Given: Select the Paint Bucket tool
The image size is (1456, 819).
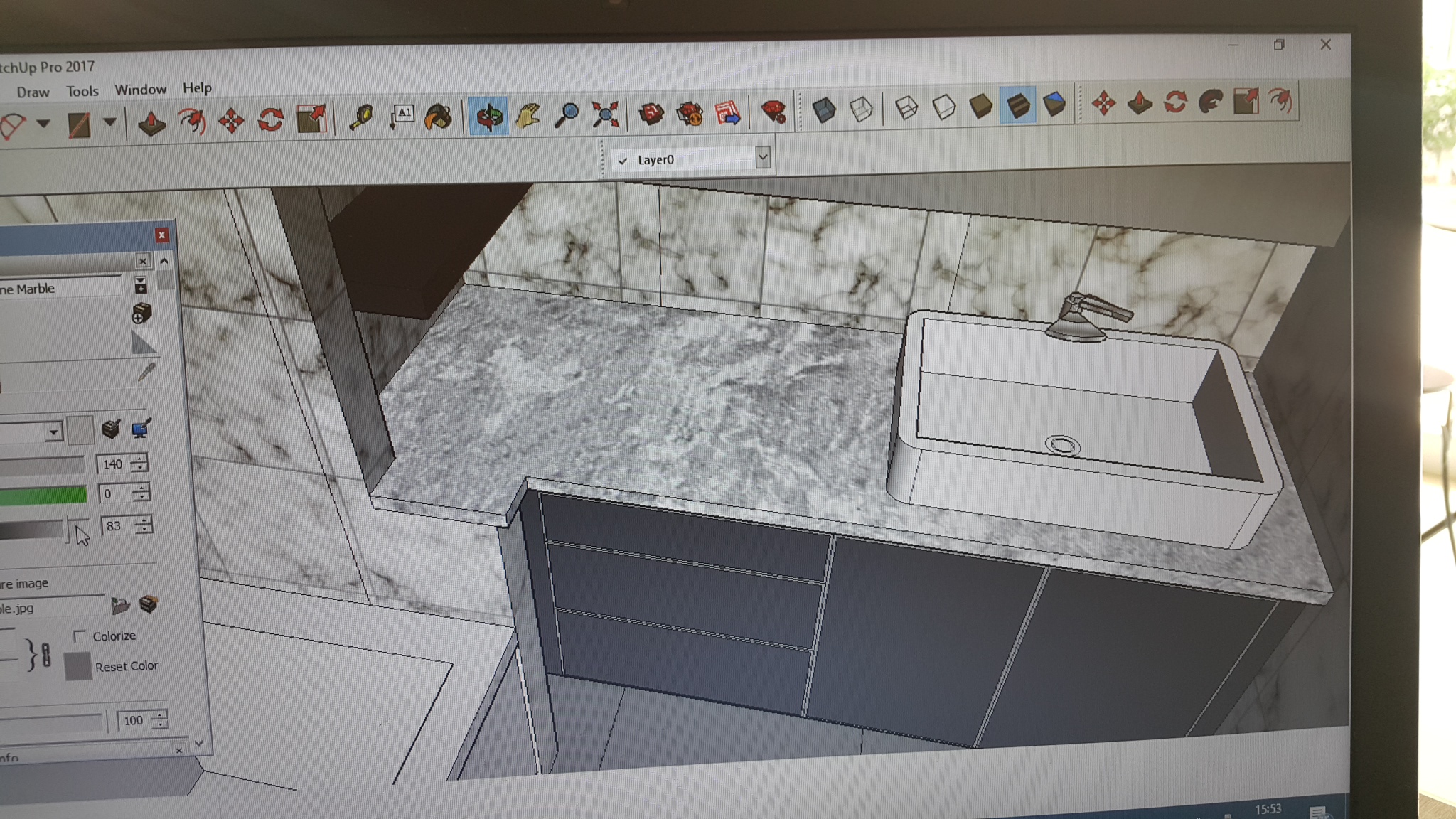Looking at the screenshot, I should pos(438,117).
